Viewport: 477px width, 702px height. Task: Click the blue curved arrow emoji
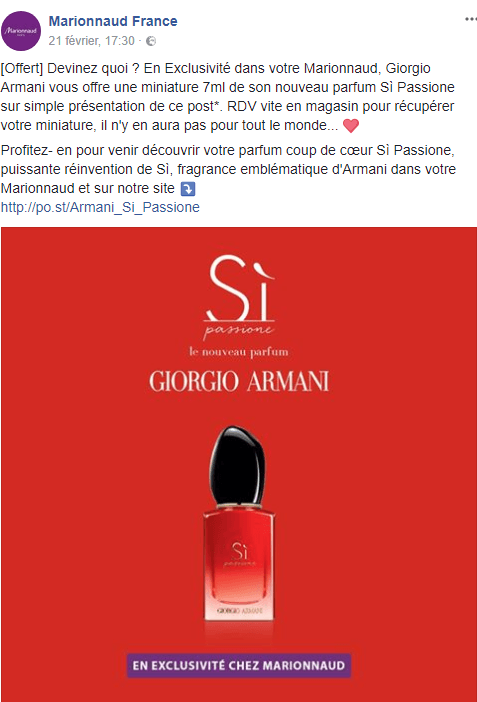pos(188,189)
